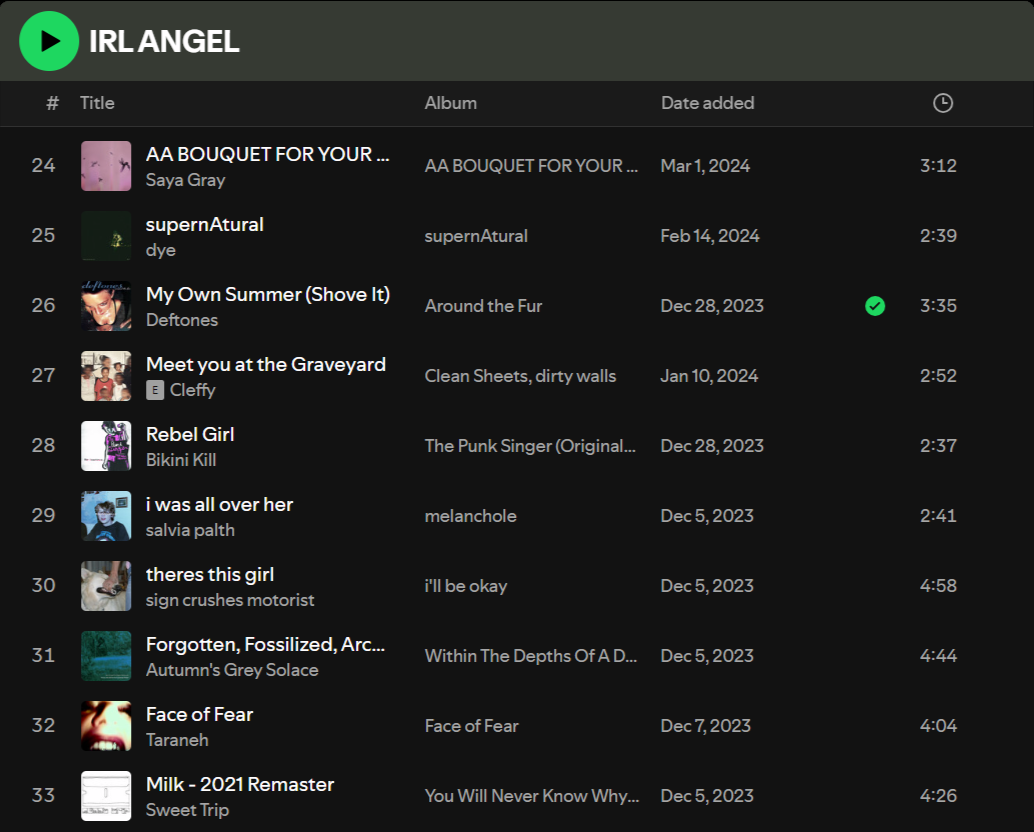The height and width of the screenshot is (832, 1034).
Task: Click track number 24
Action: tap(44, 165)
